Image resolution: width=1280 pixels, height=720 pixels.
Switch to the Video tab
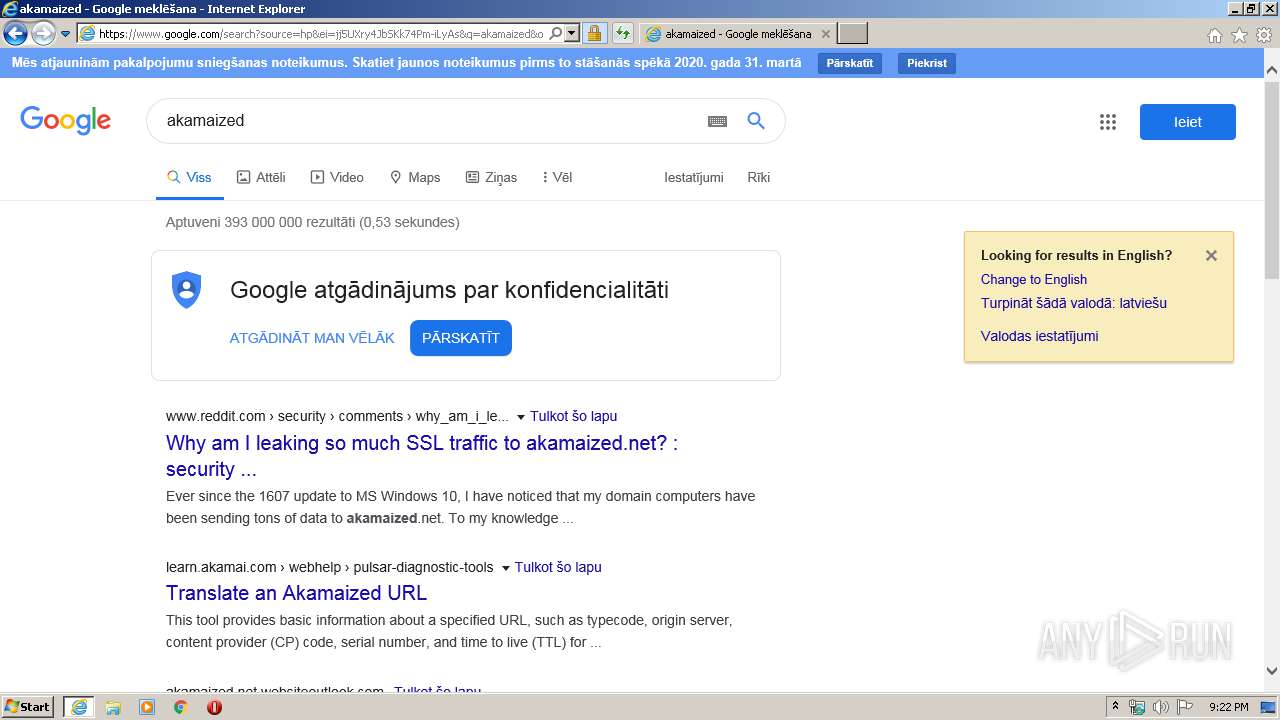tap(337, 177)
